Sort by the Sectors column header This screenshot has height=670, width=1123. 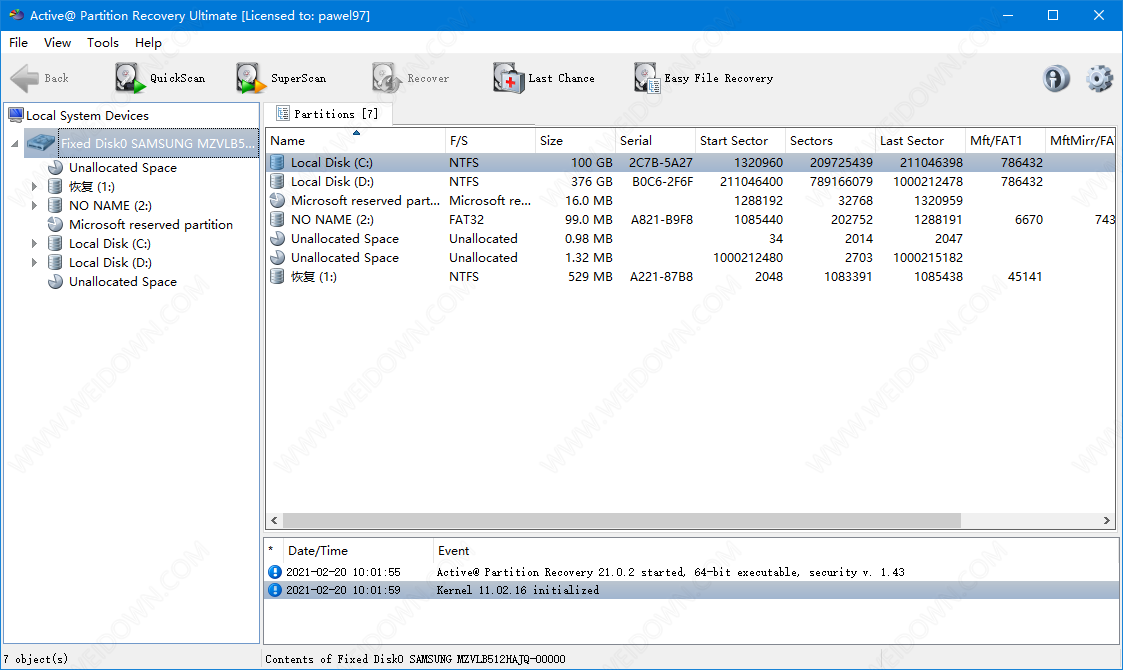click(x=831, y=140)
